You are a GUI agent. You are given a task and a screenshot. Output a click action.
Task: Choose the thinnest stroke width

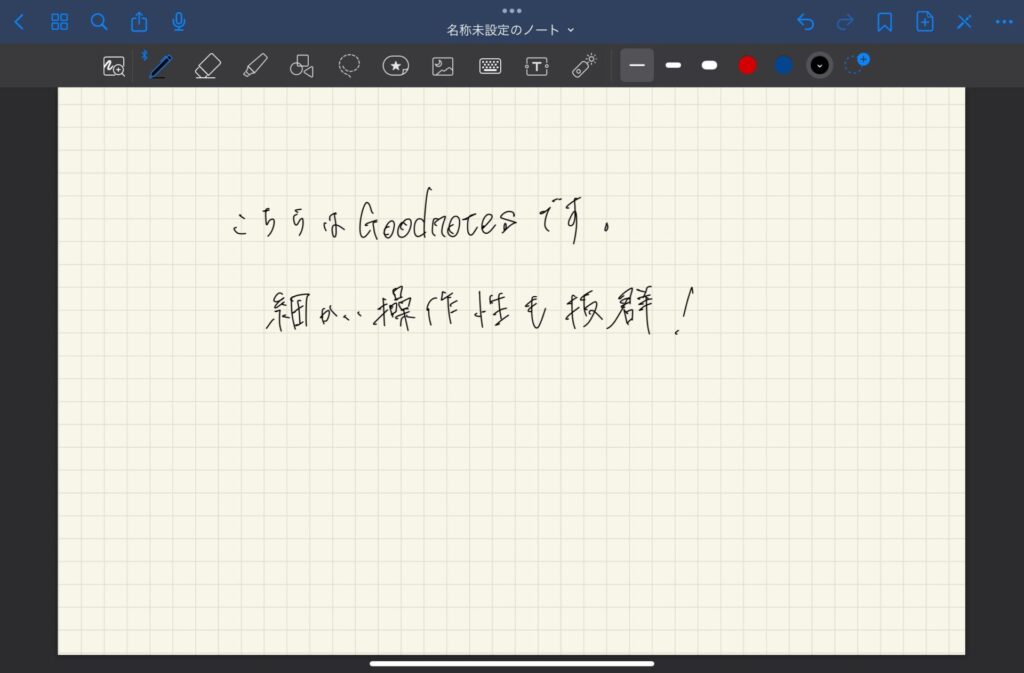pos(637,65)
